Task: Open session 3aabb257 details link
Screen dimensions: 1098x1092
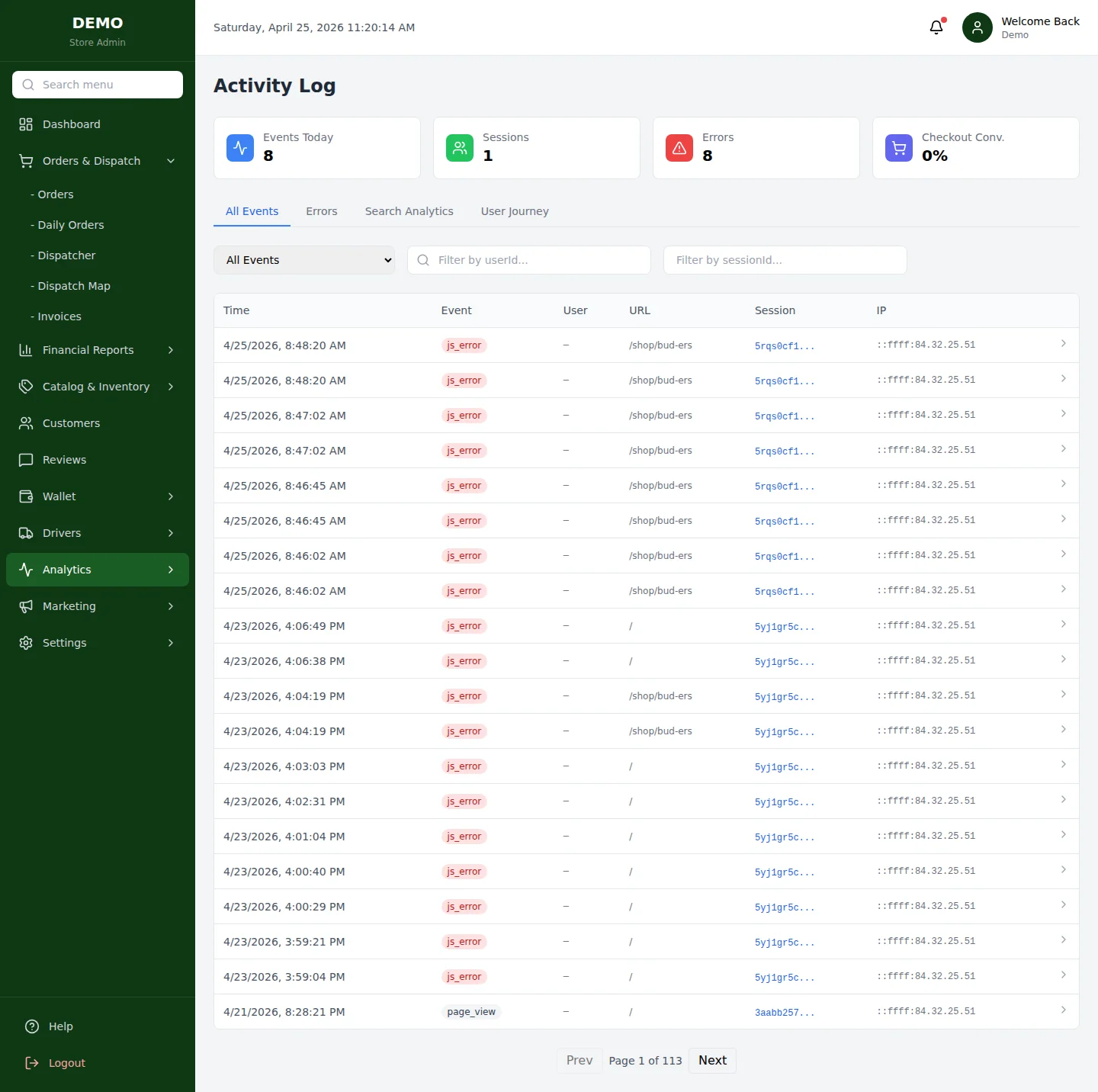Action: coord(784,1011)
